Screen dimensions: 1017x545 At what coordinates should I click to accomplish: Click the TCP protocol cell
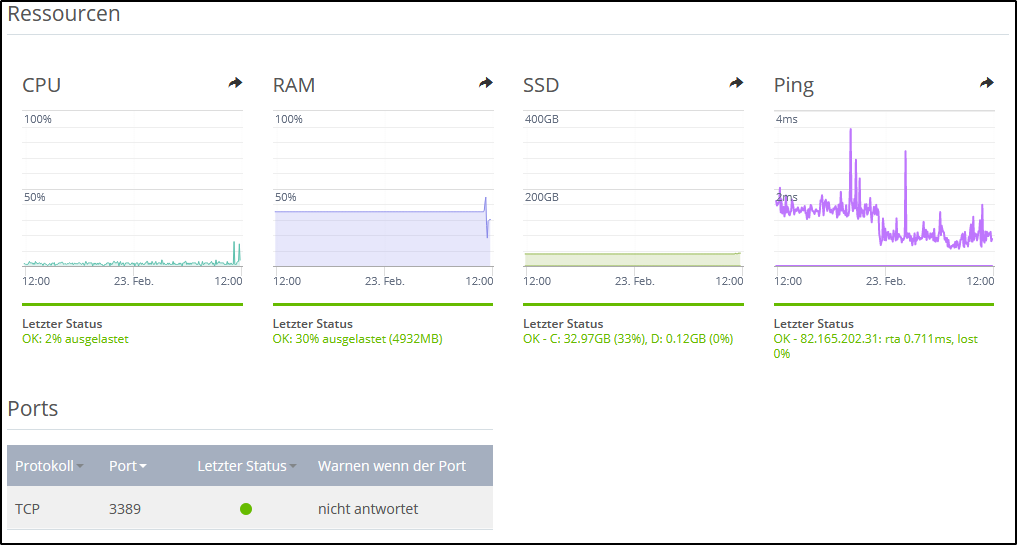(x=27, y=509)
